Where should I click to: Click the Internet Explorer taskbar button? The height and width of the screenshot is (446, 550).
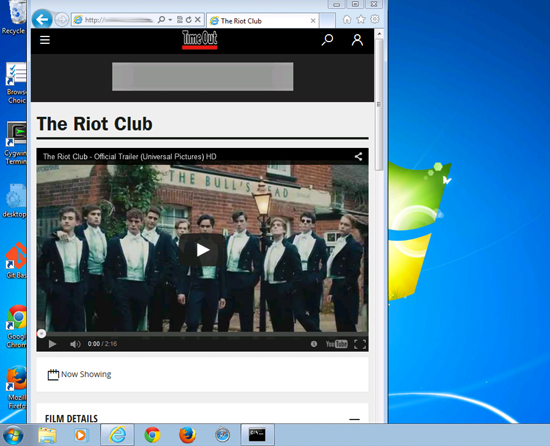tap(117, 435)
